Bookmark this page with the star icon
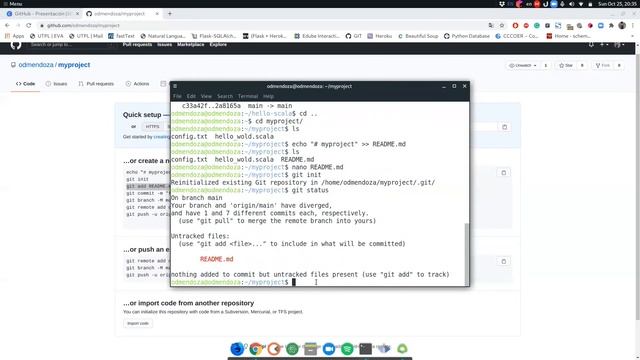Image resolution: width=640 pixels, height=360 pixels. click(502, 25)
